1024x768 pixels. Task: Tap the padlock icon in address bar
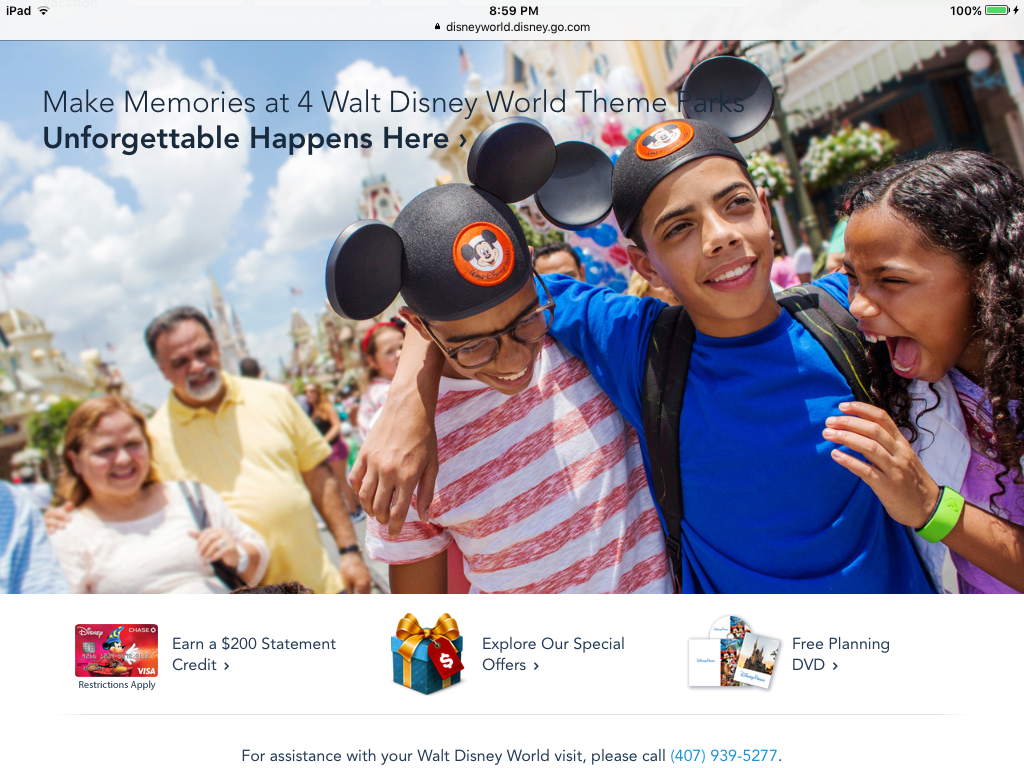438,27
